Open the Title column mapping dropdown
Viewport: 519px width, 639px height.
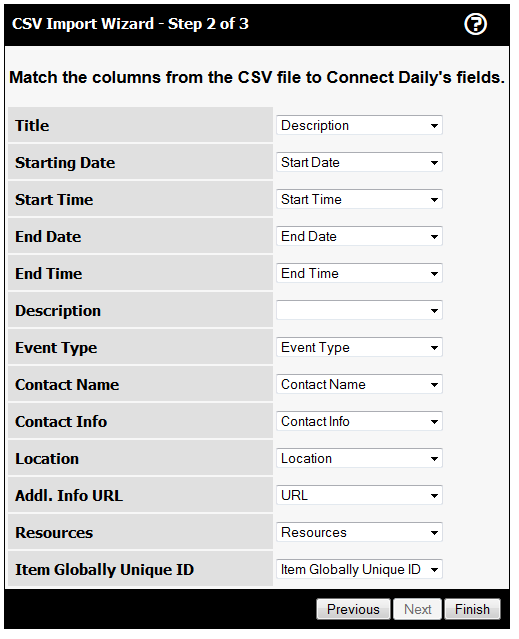pos(359,125)
